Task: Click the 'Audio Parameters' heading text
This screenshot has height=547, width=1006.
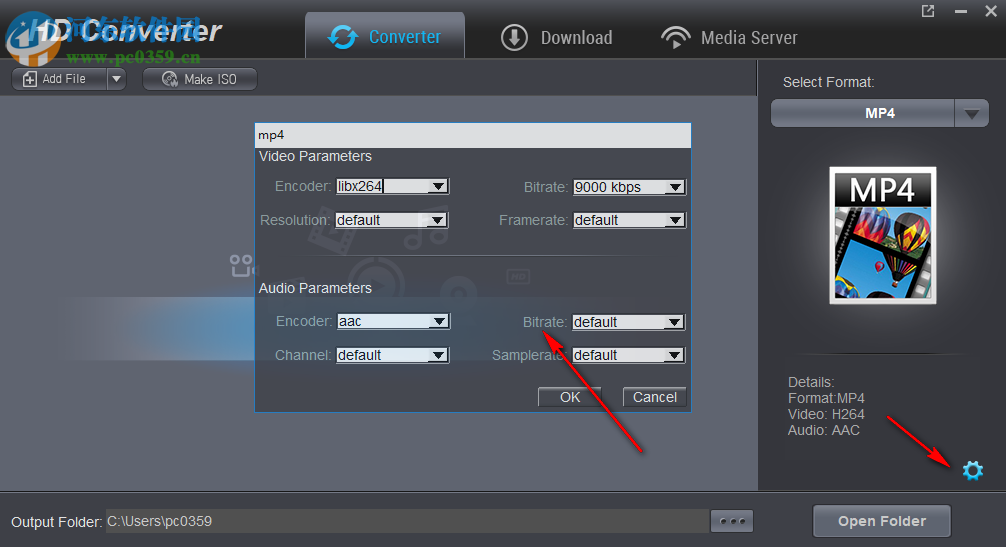Action: pos(315,289)
